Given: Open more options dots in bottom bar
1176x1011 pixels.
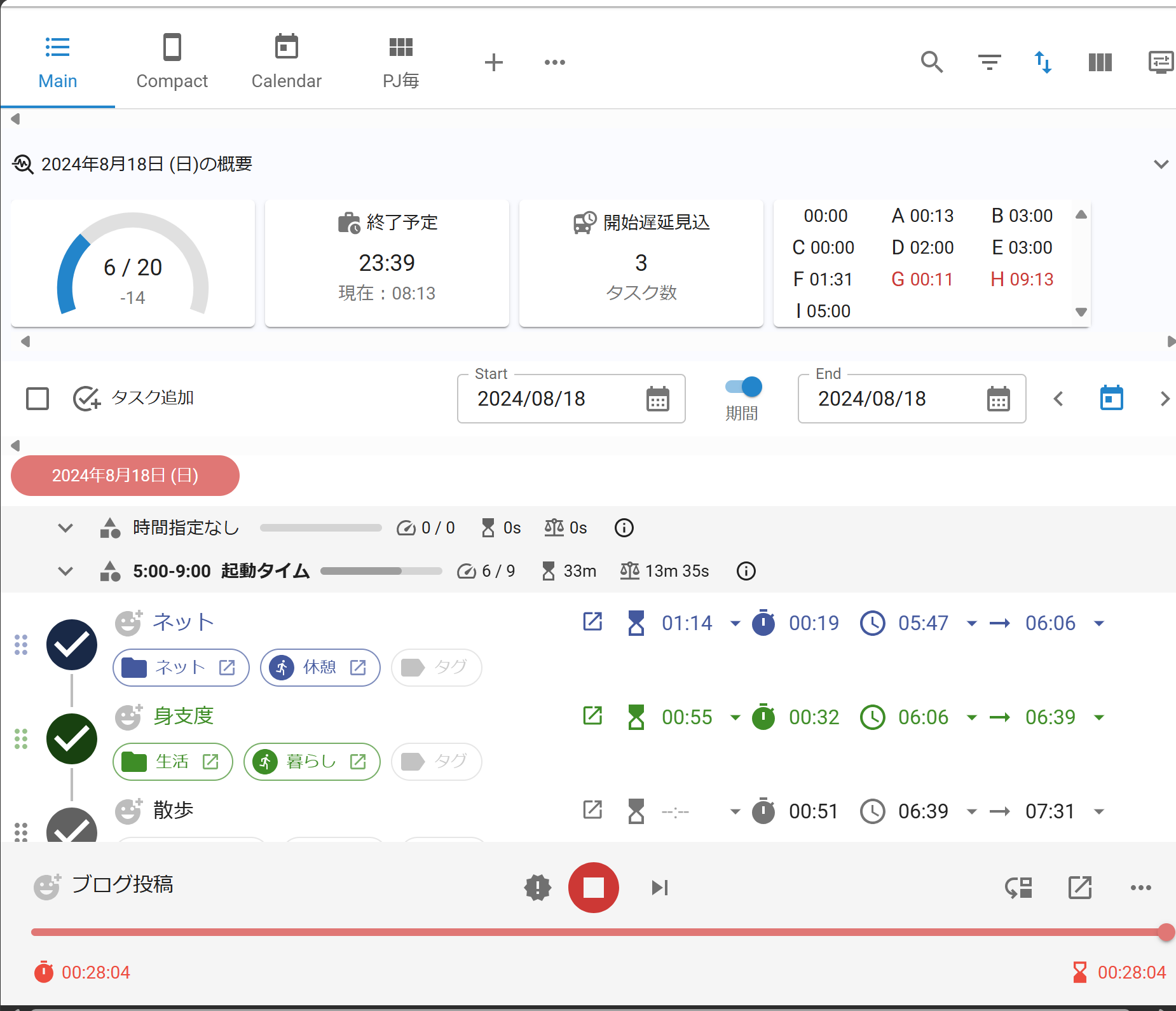Looking at the screenshot, I should pyautogui.click(x=1141, y=888).
